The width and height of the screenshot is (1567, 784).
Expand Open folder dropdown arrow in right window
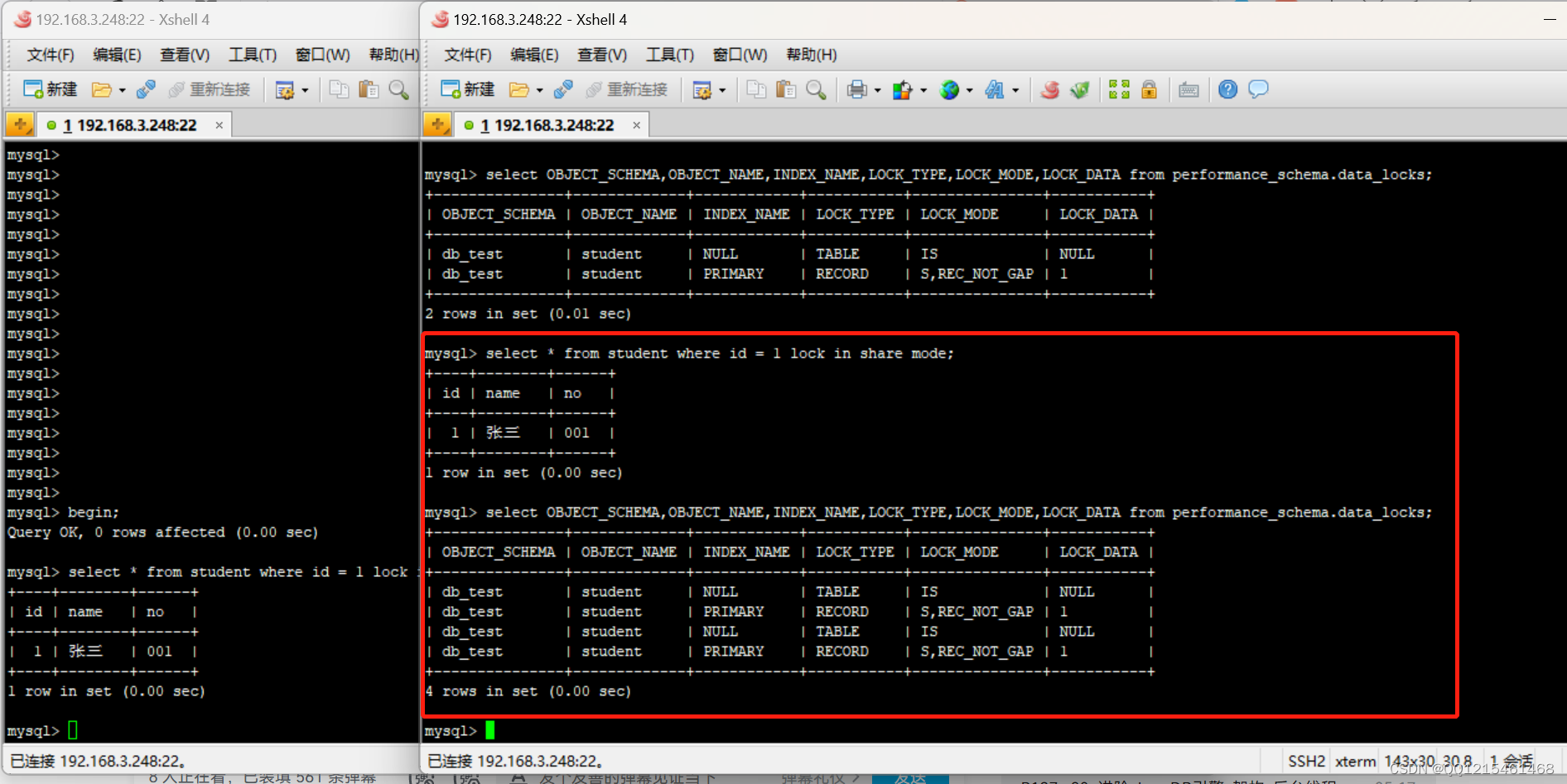539,90
